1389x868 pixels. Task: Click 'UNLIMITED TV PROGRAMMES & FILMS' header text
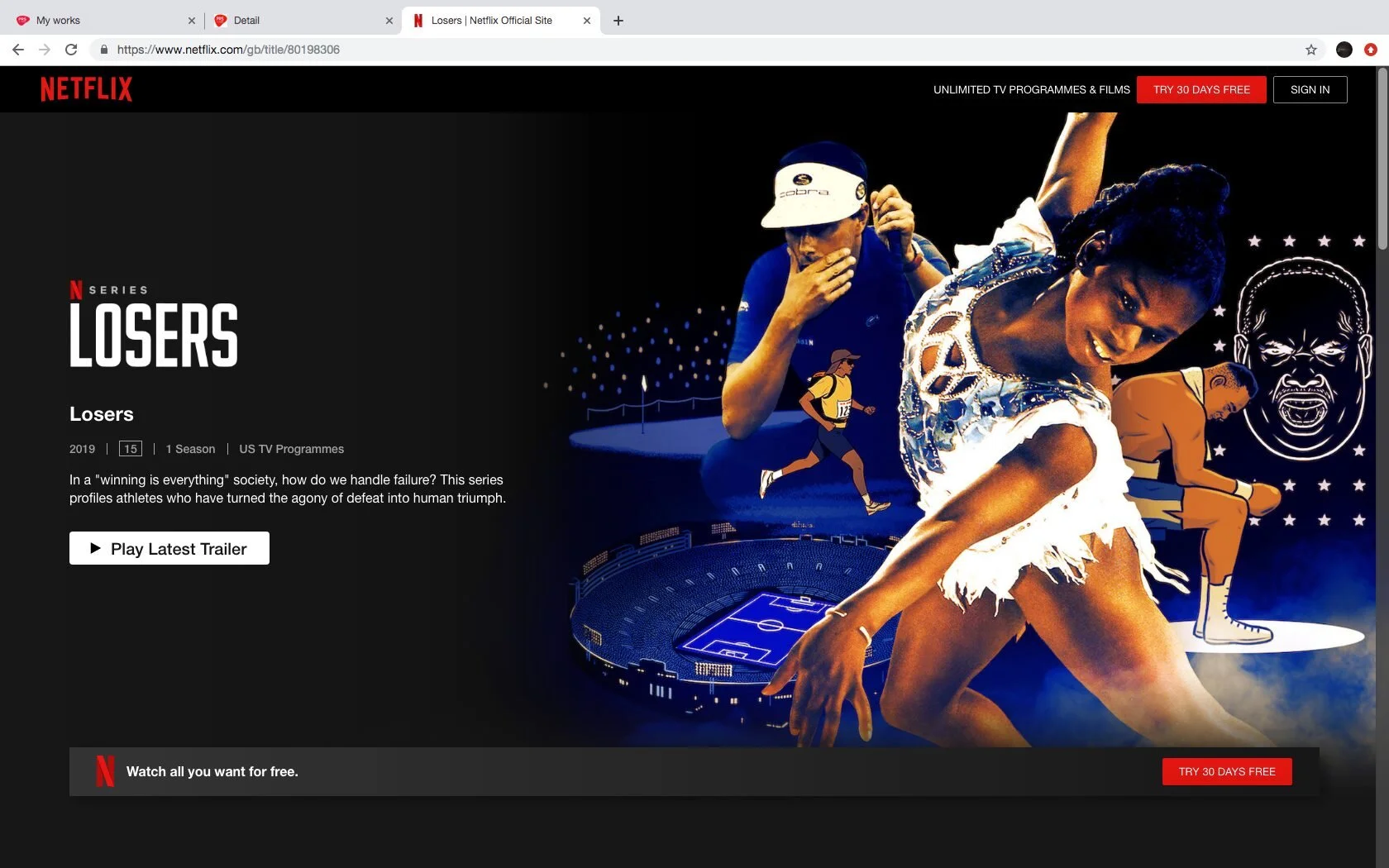coord(1032,89)
